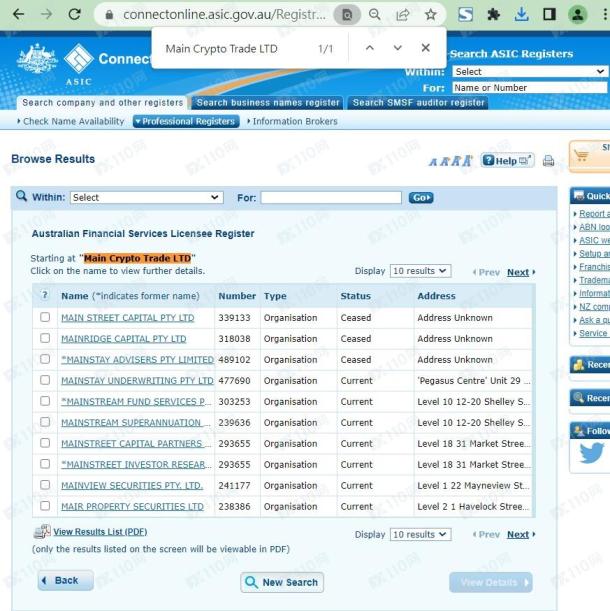Tick checkbox for MAIR PROPERTY SECURITIES LTD
Image resolution: width=610 pixels, height=611 pixels.
pyautogui.click(x=45, y=506)
